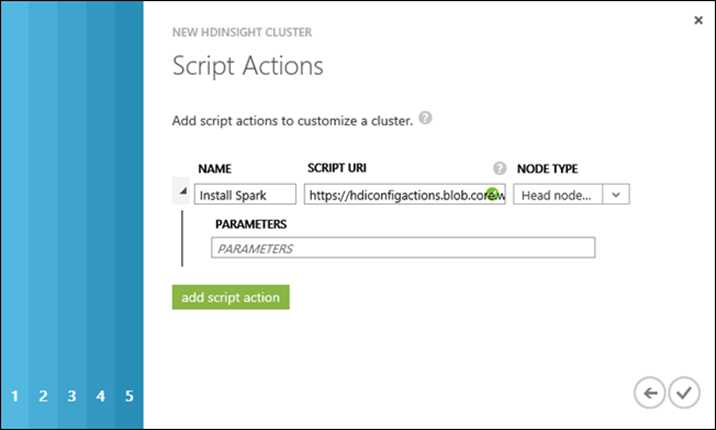Select the Head node combo box
This screenshot has width=716, height=430.
(571, 195)
